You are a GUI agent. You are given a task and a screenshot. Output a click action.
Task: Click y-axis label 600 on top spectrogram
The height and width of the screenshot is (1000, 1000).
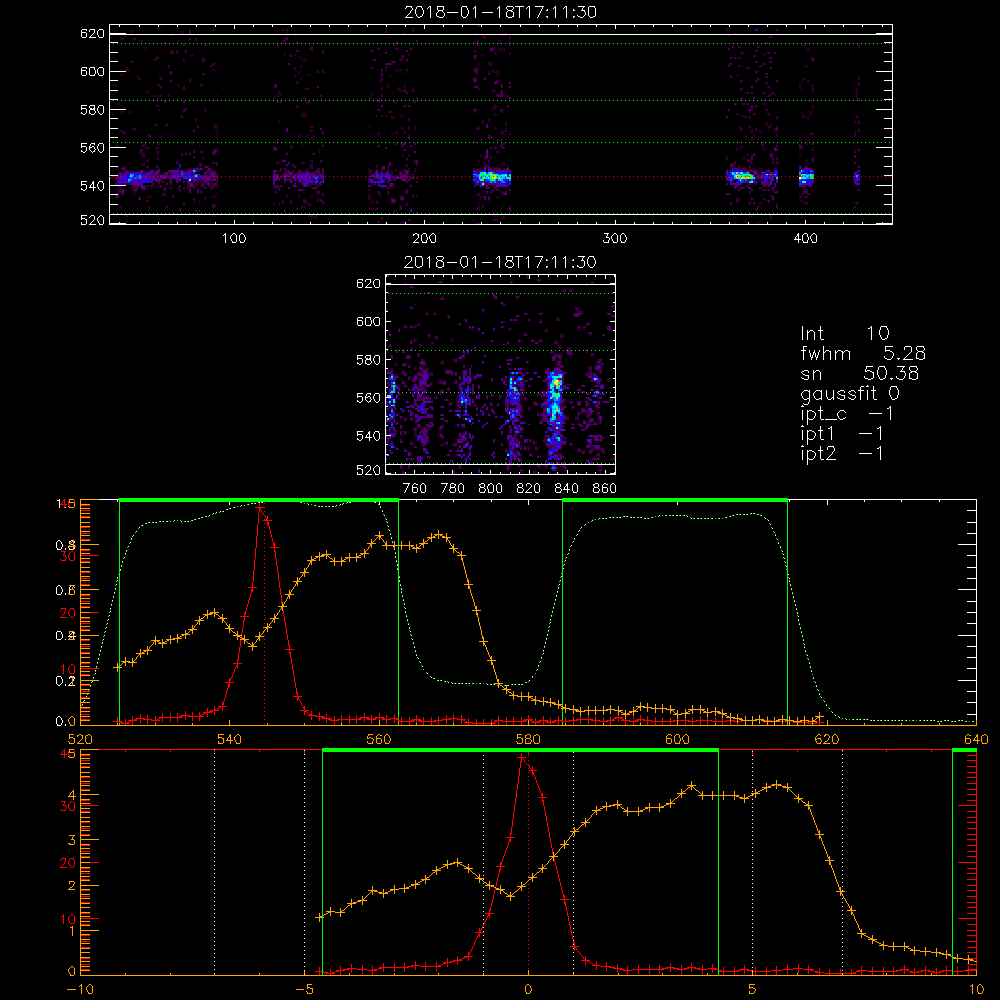point(92,71)
